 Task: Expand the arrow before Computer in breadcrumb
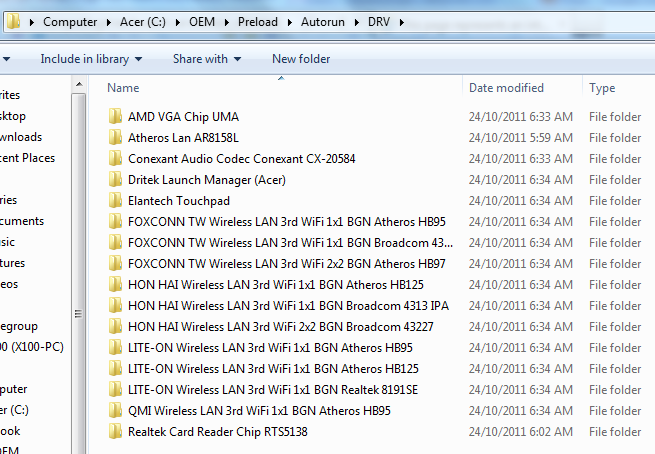32,22
